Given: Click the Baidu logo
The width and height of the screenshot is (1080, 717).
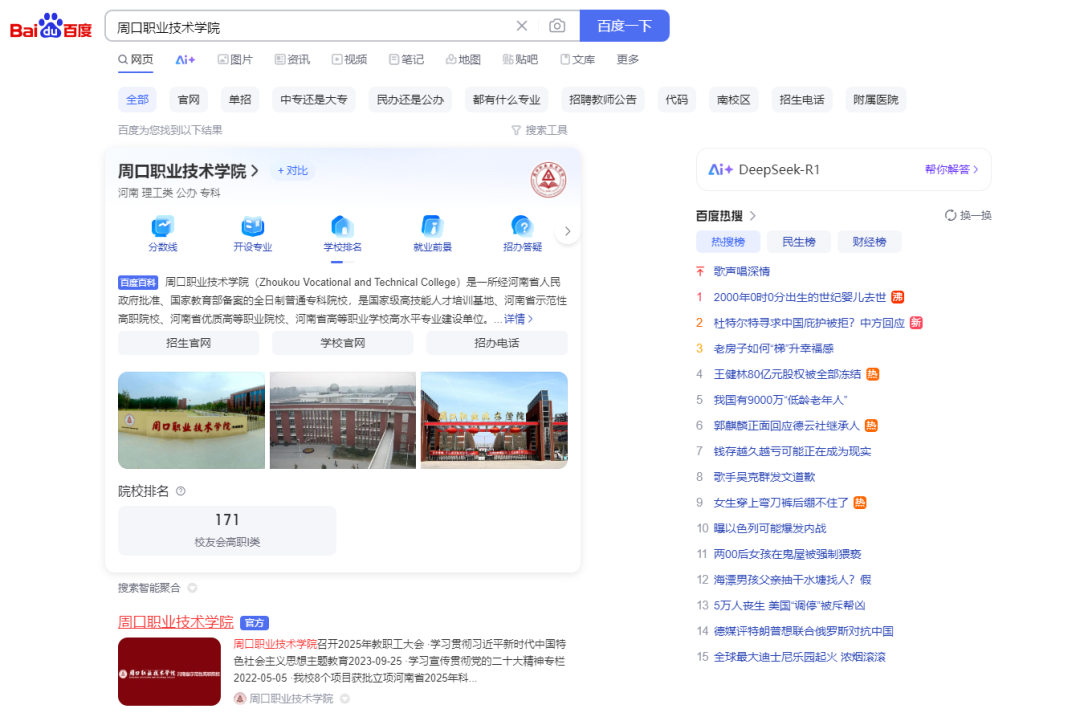Looking at the screenshot, I should tap(51, 27).
